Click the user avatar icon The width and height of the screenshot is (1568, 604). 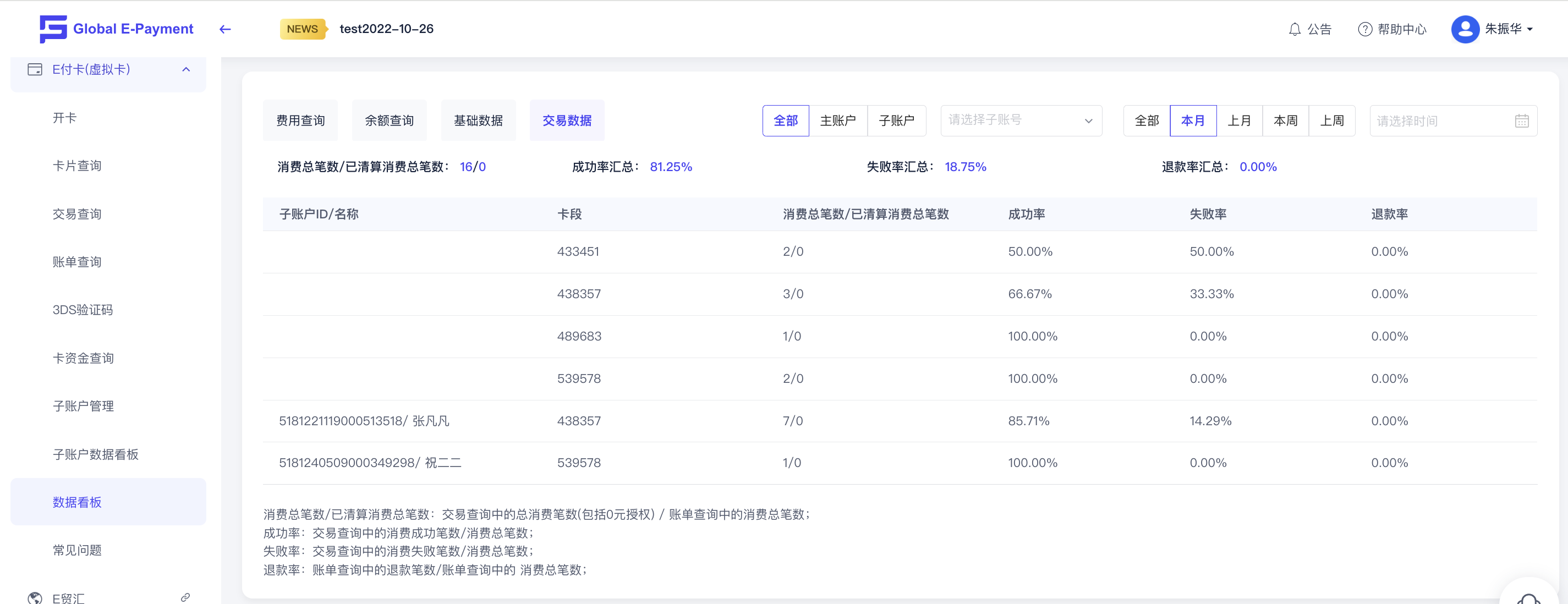1465,29
